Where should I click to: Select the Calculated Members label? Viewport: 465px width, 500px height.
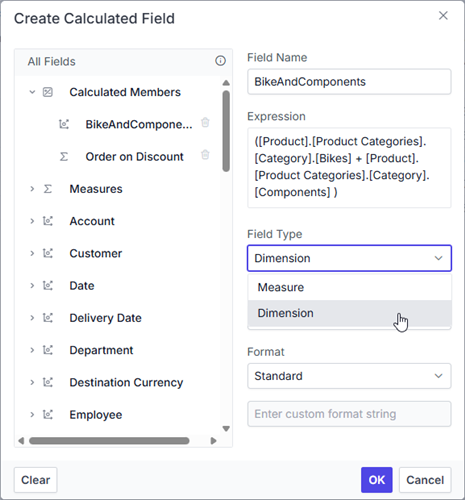point(125,92)
